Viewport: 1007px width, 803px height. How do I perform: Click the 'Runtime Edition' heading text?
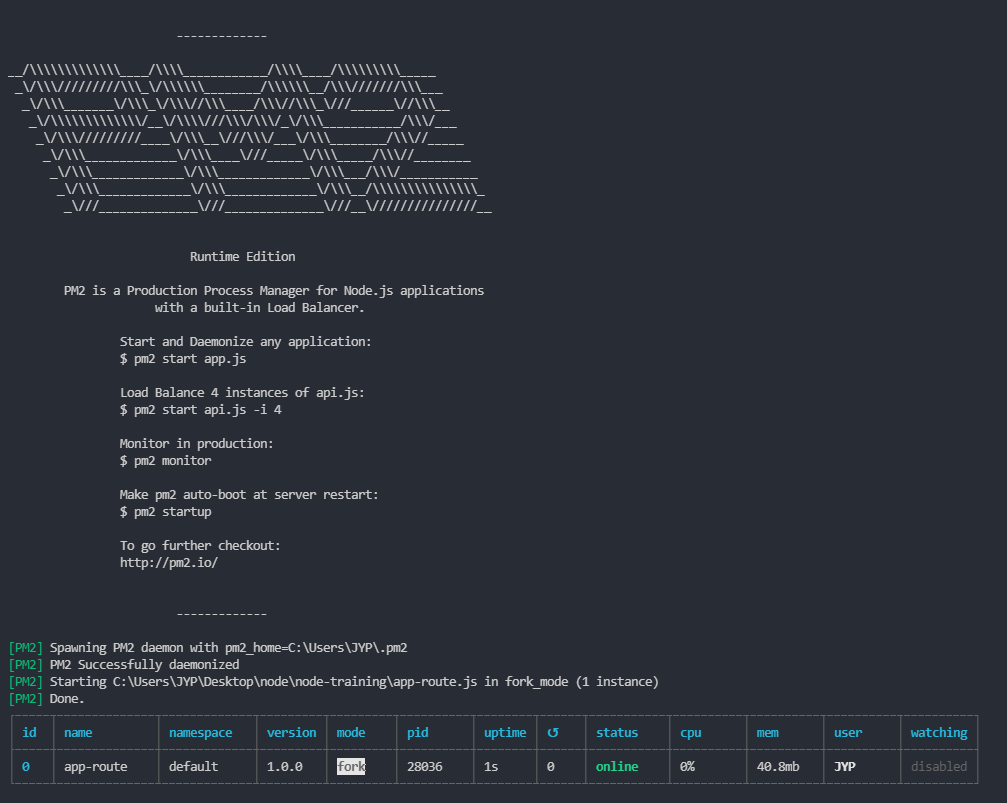click(243, 256)
